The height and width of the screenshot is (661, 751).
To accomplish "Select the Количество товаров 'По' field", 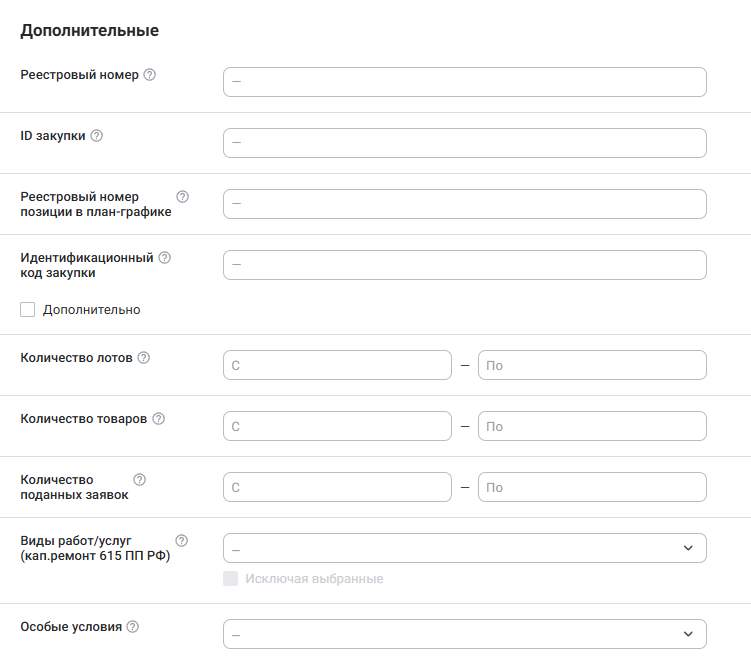I will (592, 426).
